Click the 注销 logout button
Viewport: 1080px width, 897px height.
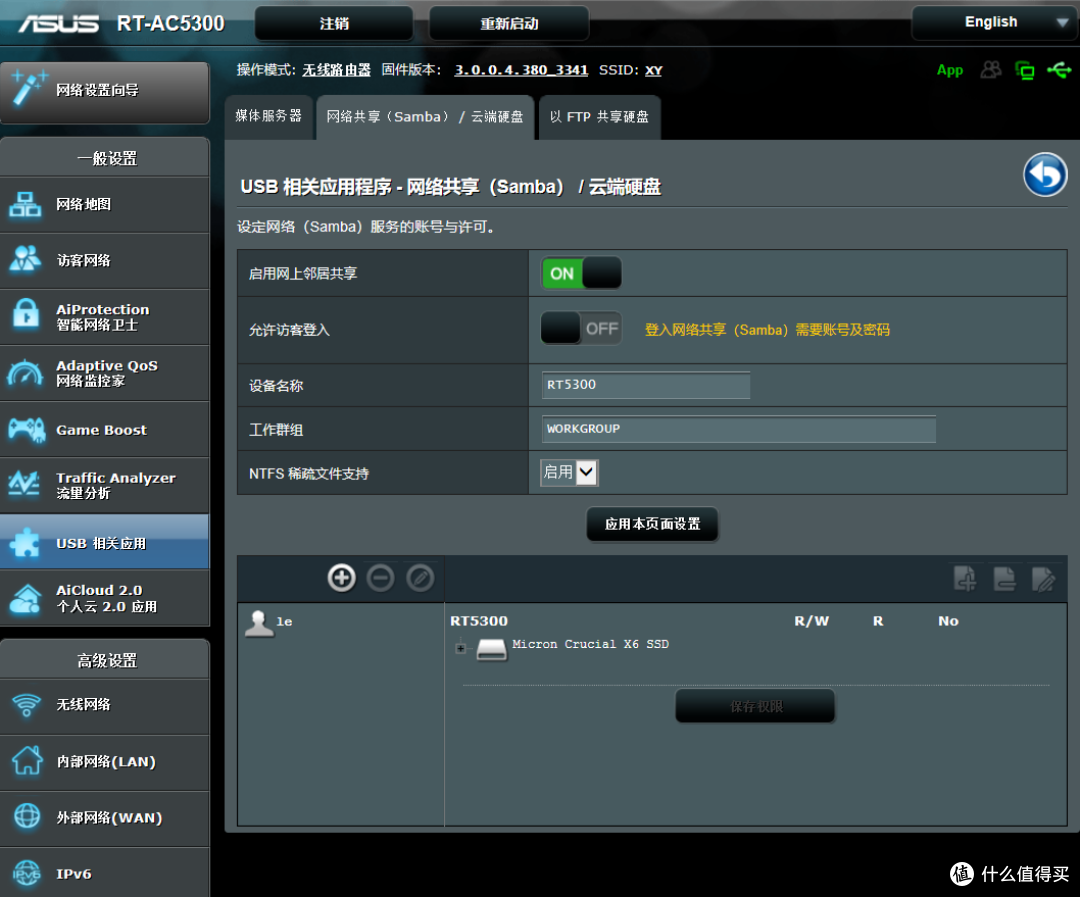coord(334,23)
